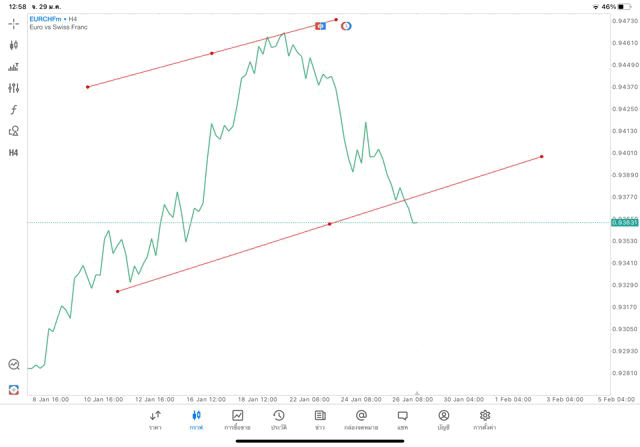The image size is (640, 447).
Task: Open the บัญชี account tab
Action: point(443,419)
